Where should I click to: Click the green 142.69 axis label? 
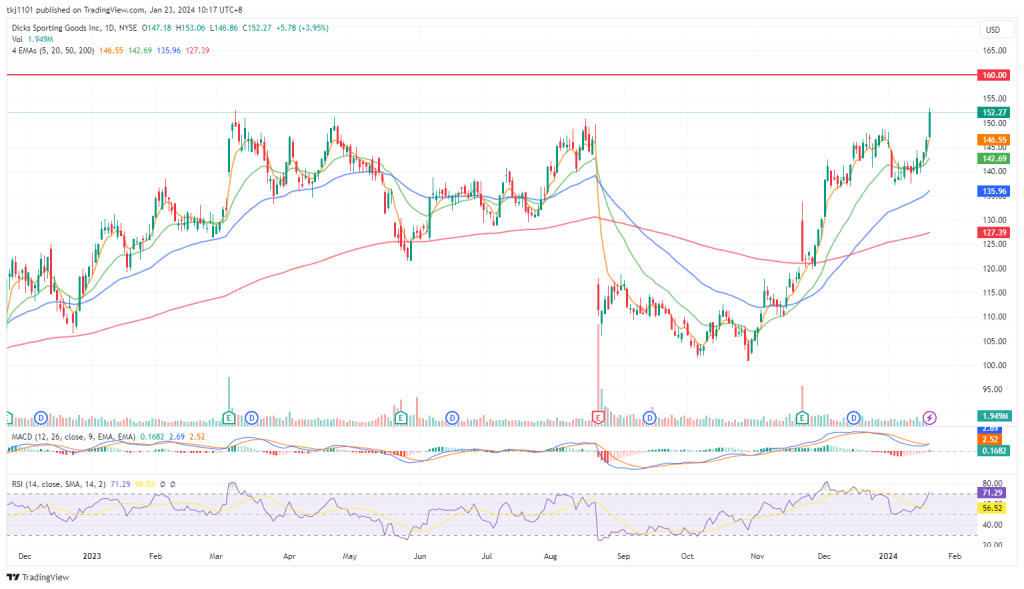pos(993,159)
